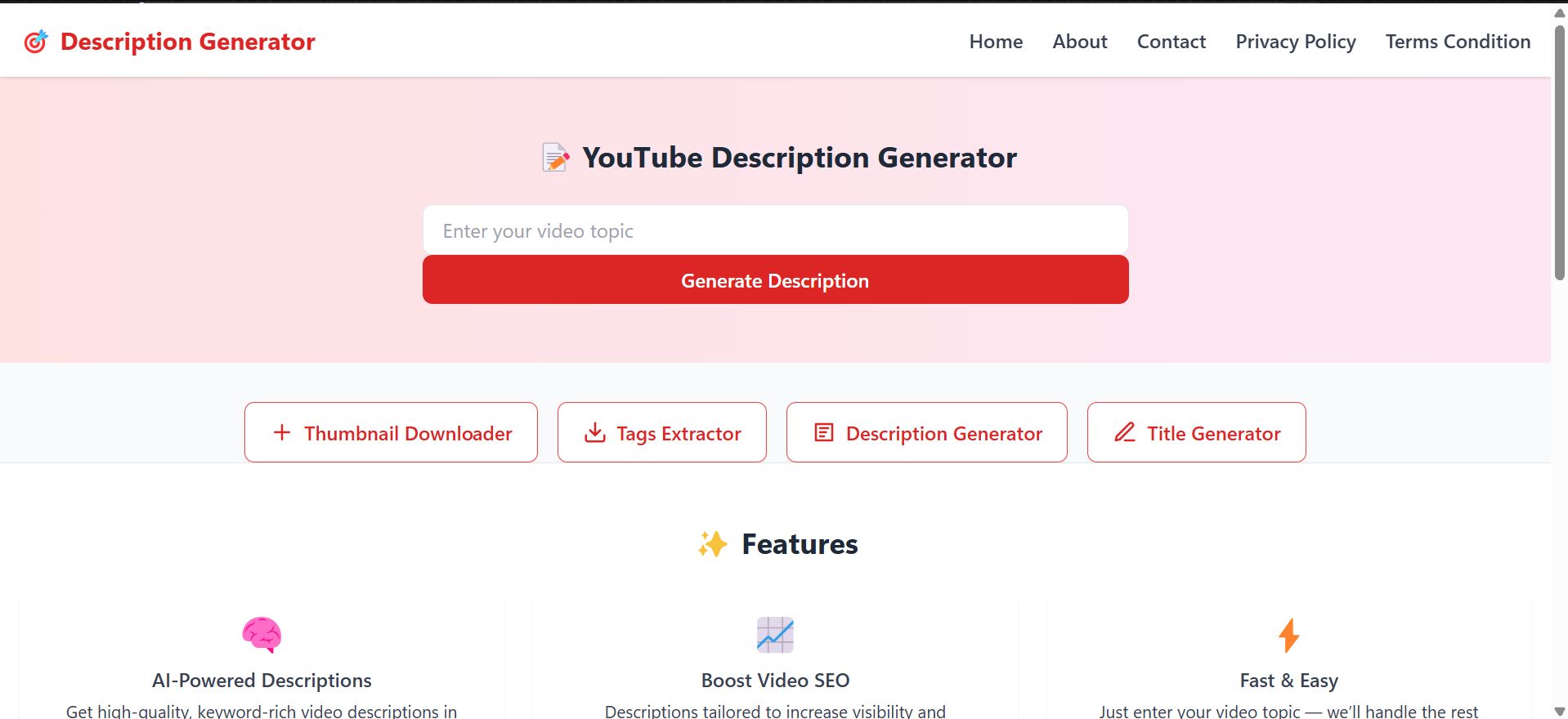
Task: Open the Home nav link
Action: (996, 42)
